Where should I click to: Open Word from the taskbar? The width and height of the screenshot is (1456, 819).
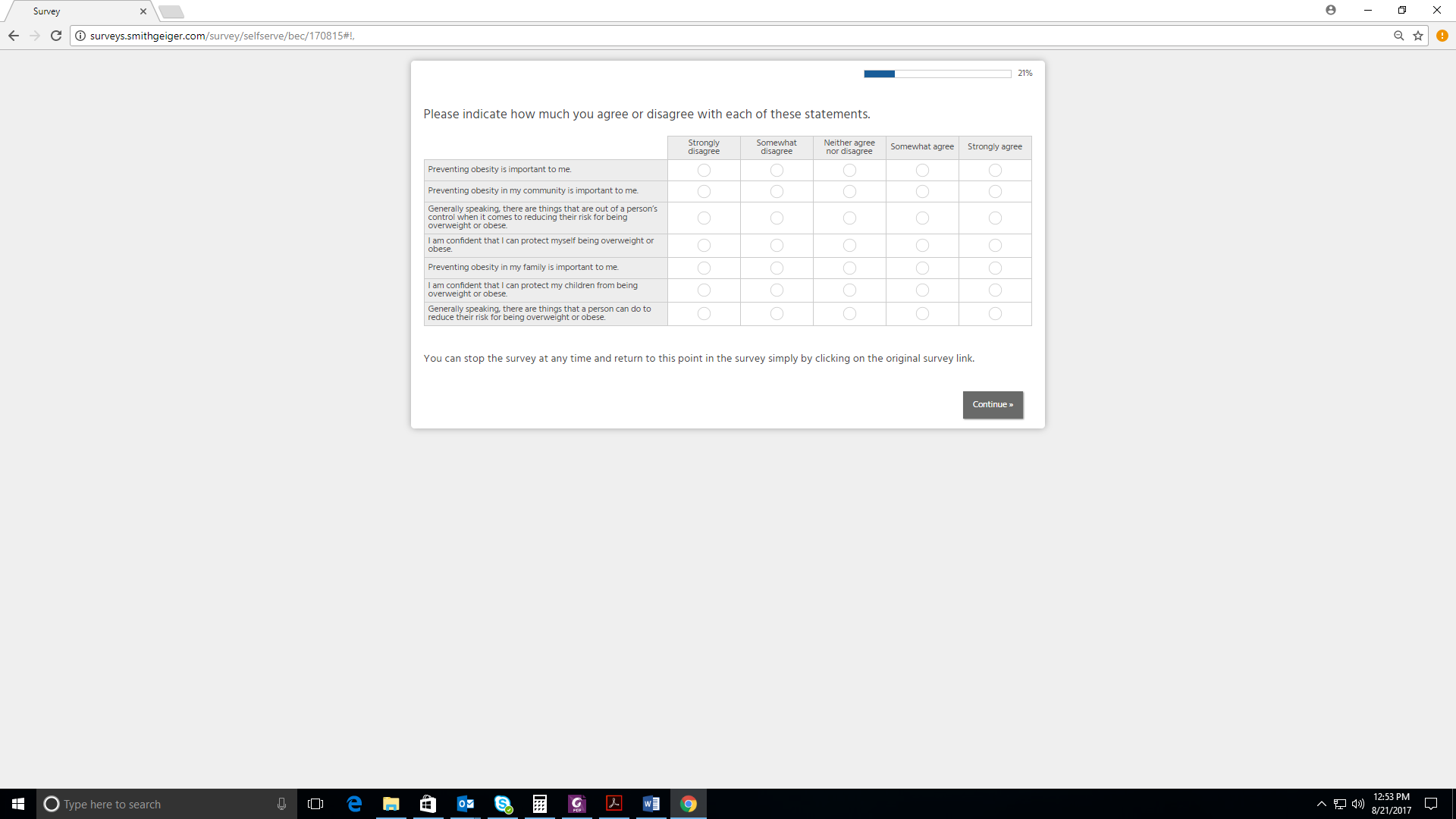[x=651, y=804]
